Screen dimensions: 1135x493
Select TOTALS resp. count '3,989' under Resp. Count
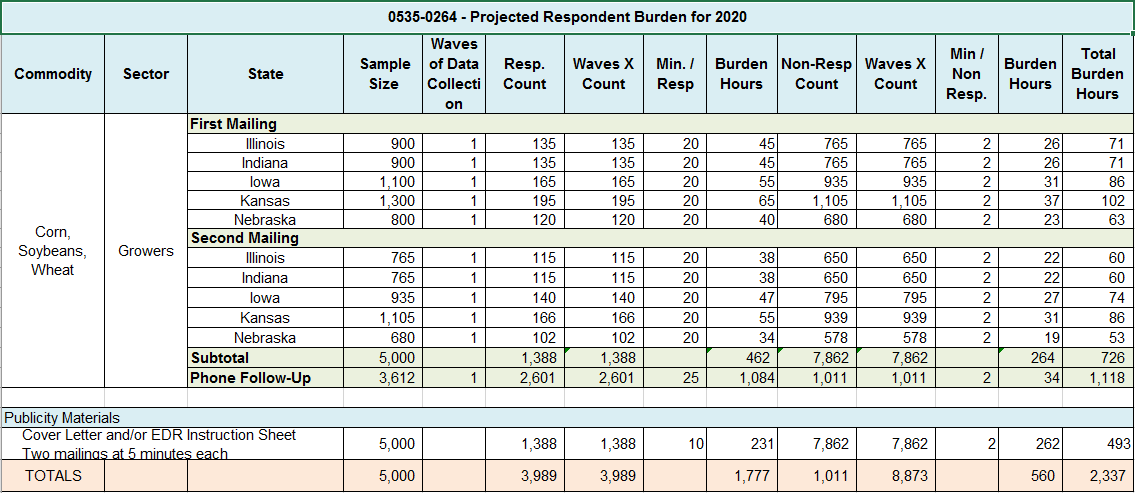click(525, 476)
